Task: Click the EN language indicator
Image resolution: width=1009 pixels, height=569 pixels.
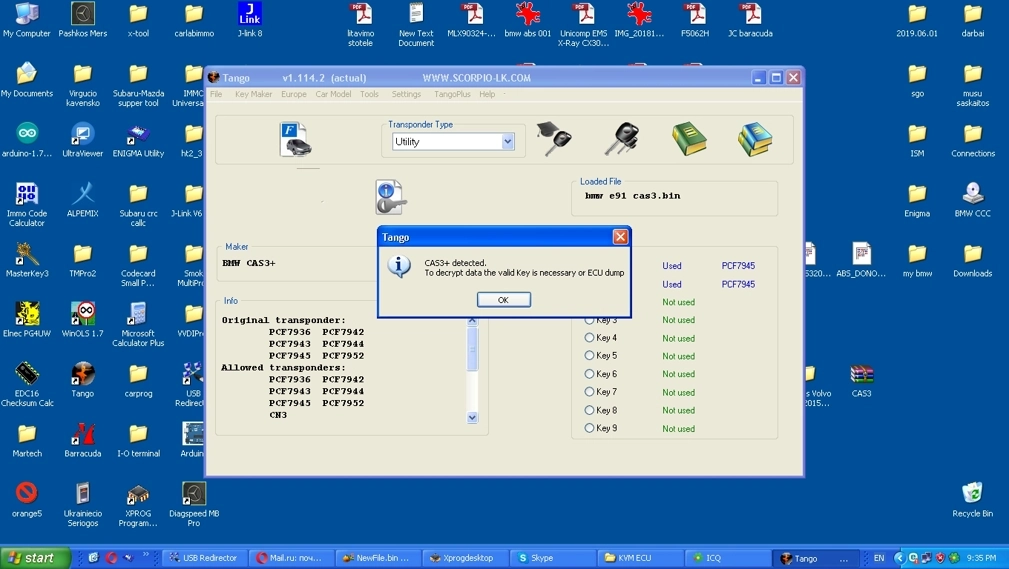Action: point(878,558)
